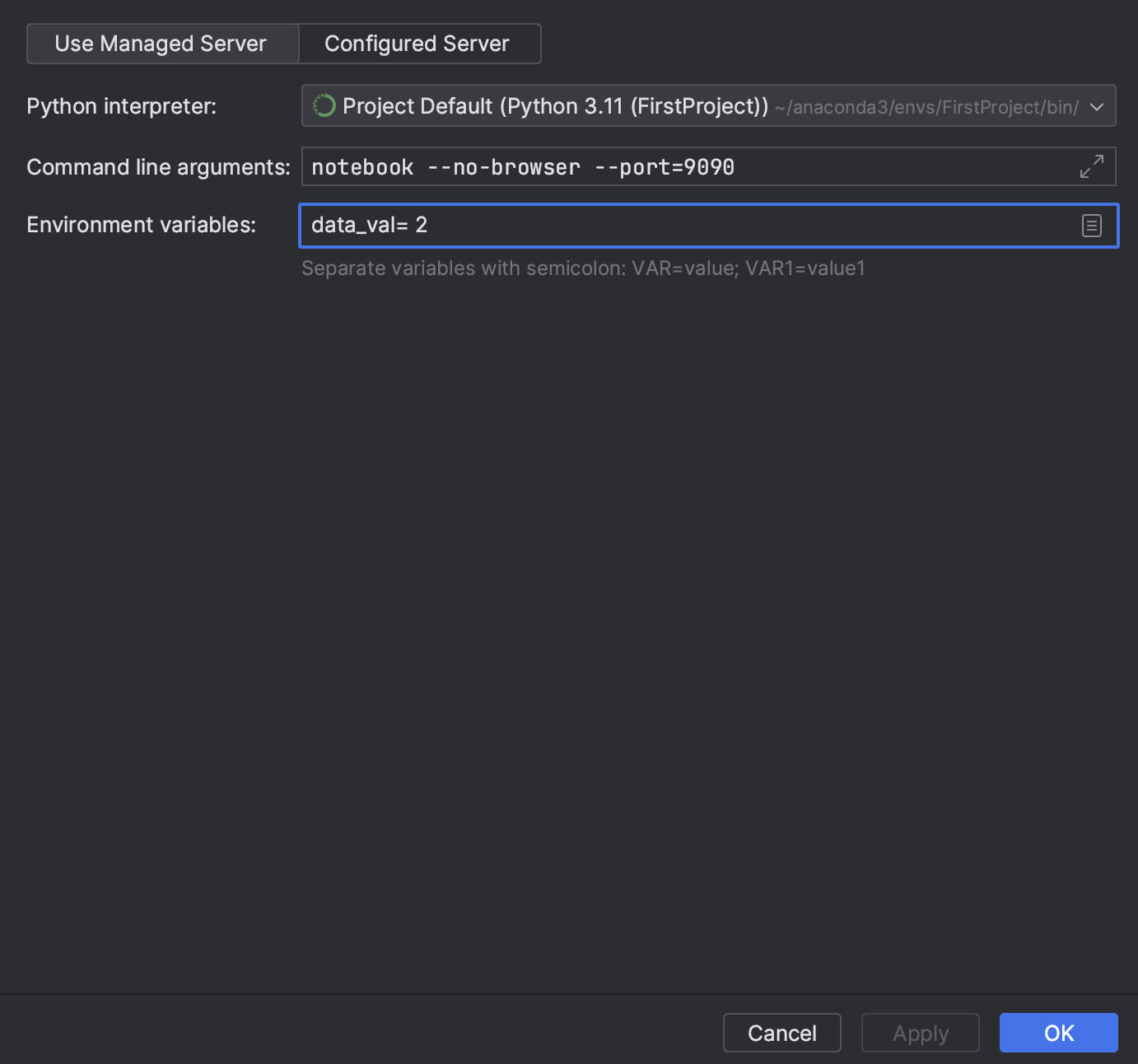Switch to the Use Managed Server tab
1138x1064 pixels.
click(161, 44)
